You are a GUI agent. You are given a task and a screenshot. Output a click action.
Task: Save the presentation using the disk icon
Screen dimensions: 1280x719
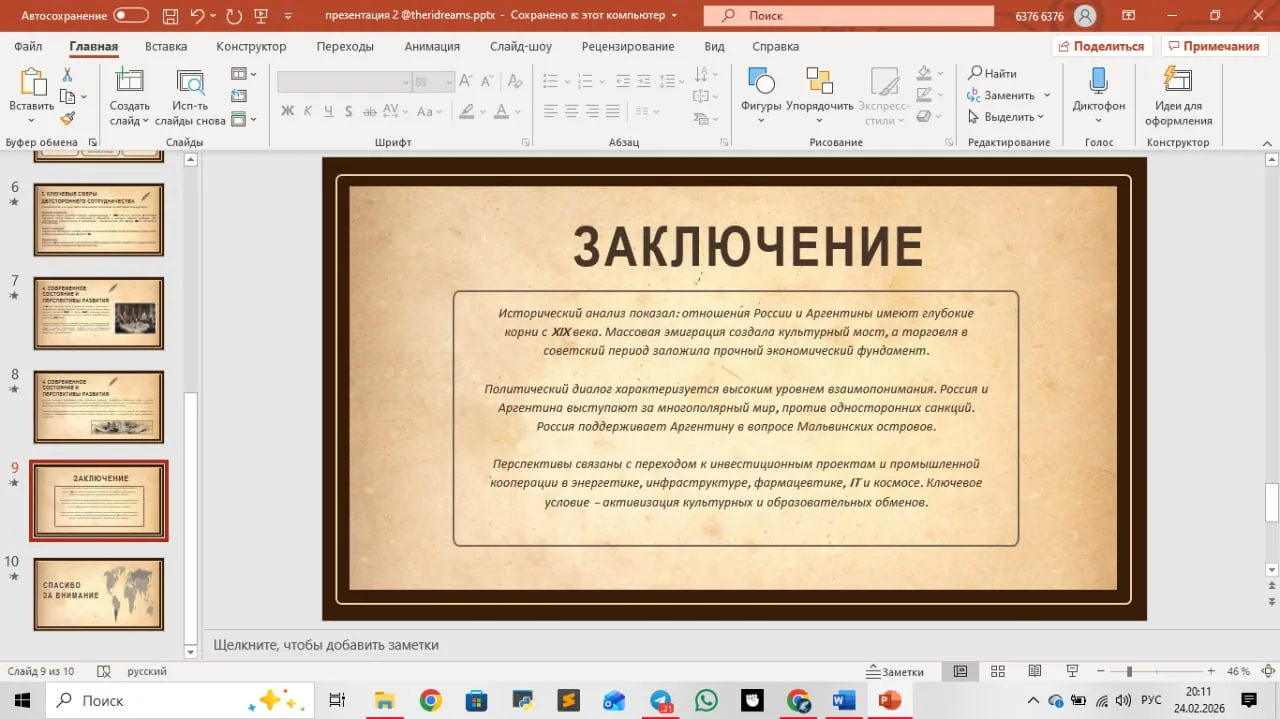coord(169,15)
